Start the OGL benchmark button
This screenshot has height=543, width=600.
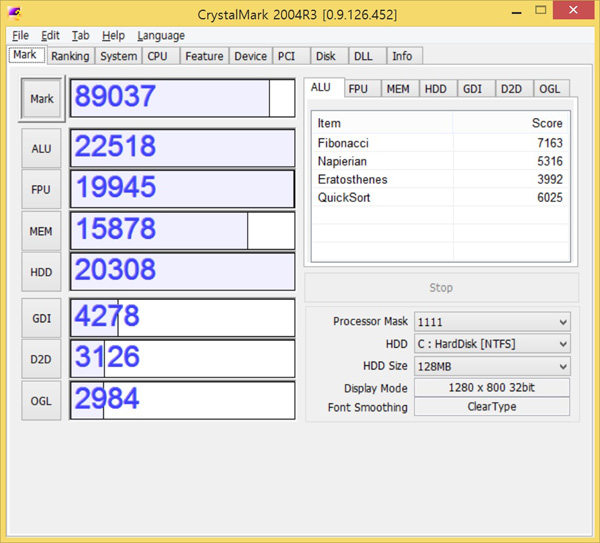click(x=41, y=400)
